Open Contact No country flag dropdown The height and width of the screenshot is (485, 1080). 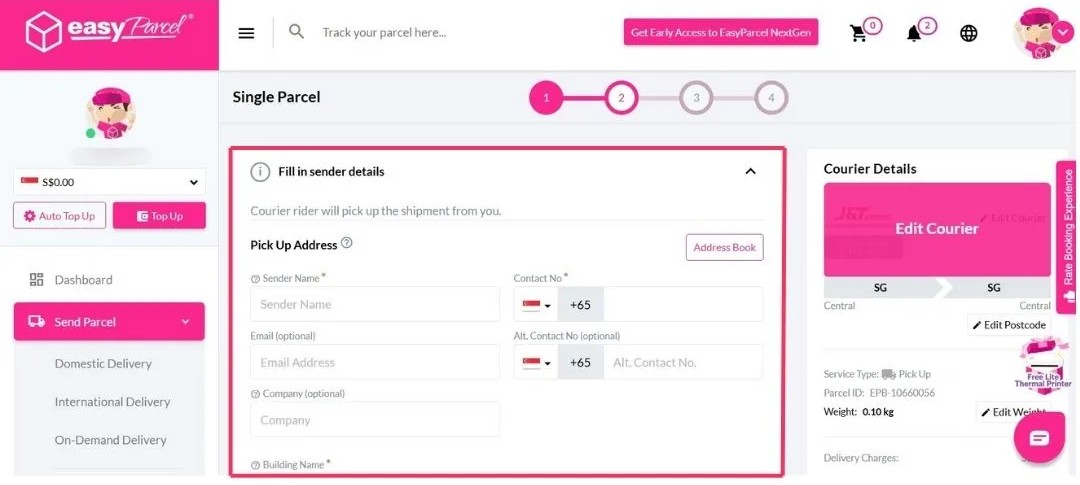536,305
